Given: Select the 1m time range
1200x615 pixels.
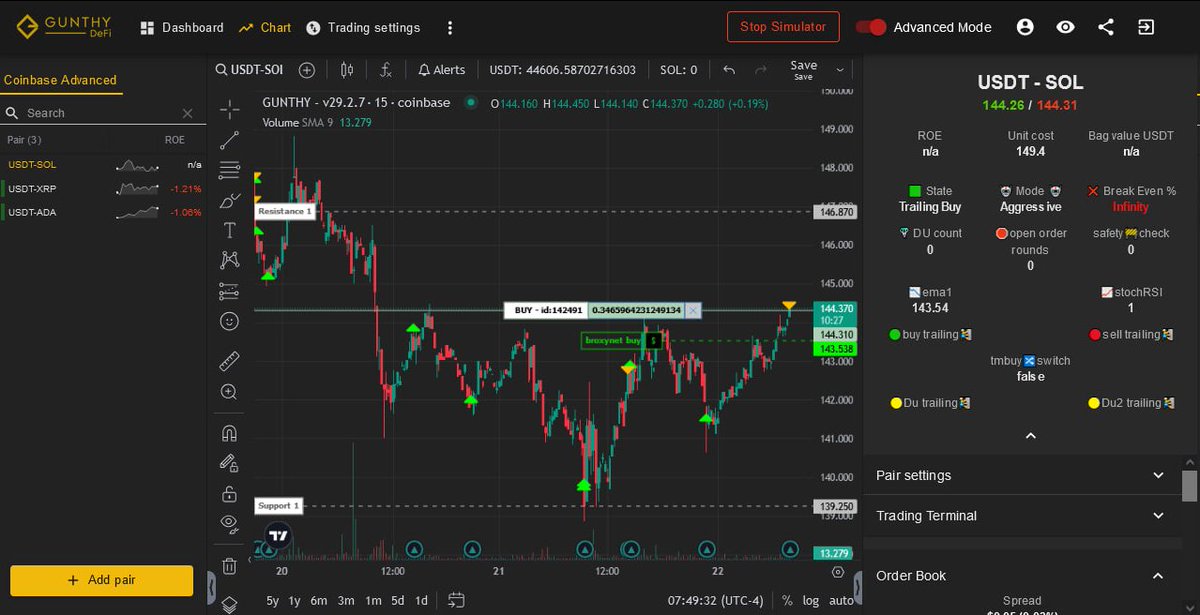Looking at the screenshot, I should [x=372, y=601].
